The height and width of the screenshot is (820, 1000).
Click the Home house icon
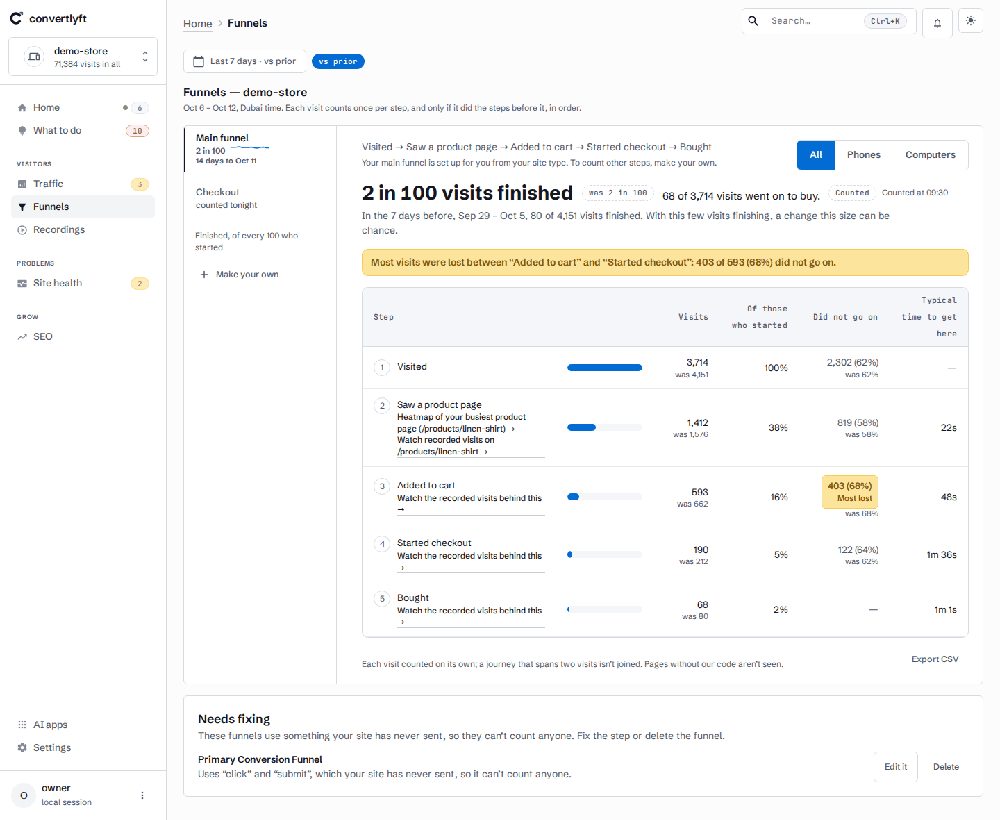pos(22,108)
